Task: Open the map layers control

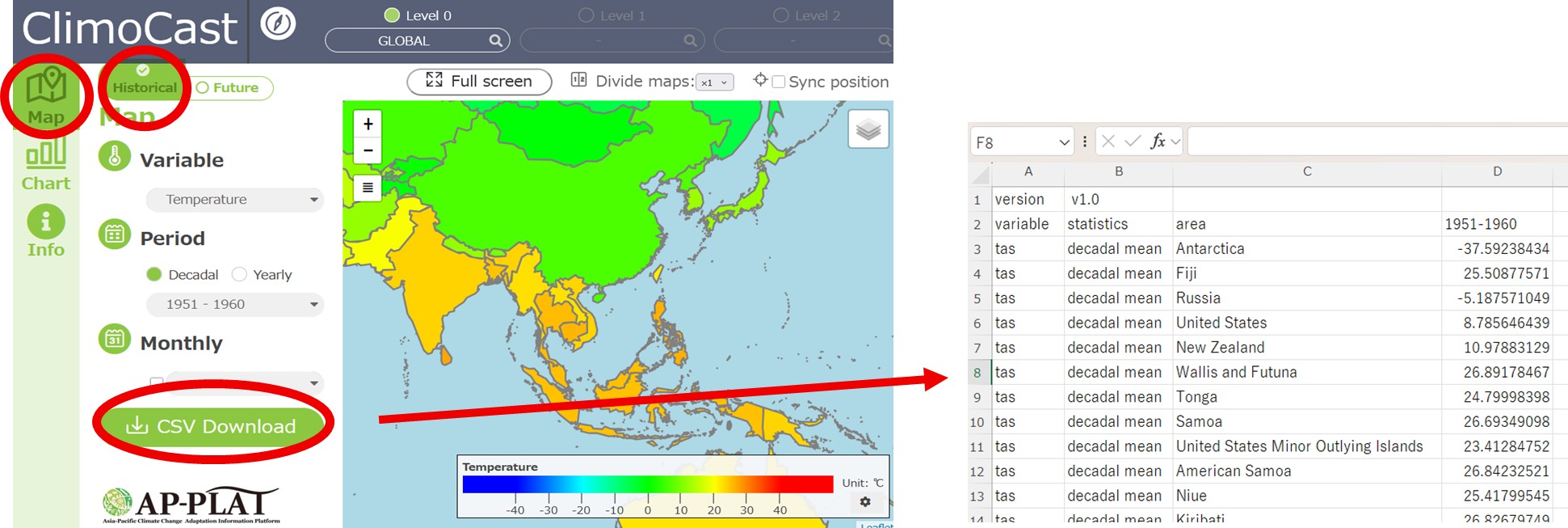Action: 868,129
